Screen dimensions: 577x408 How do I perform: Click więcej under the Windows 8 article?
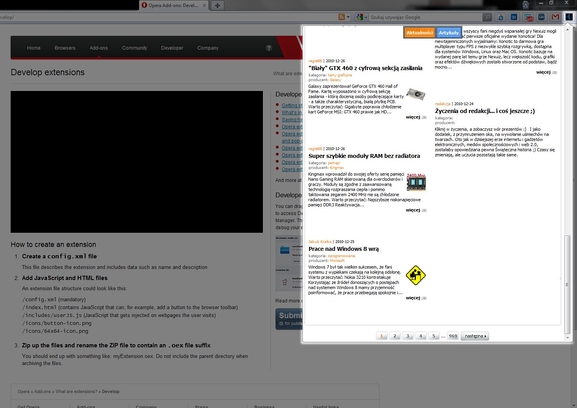(x=413, y=298)
